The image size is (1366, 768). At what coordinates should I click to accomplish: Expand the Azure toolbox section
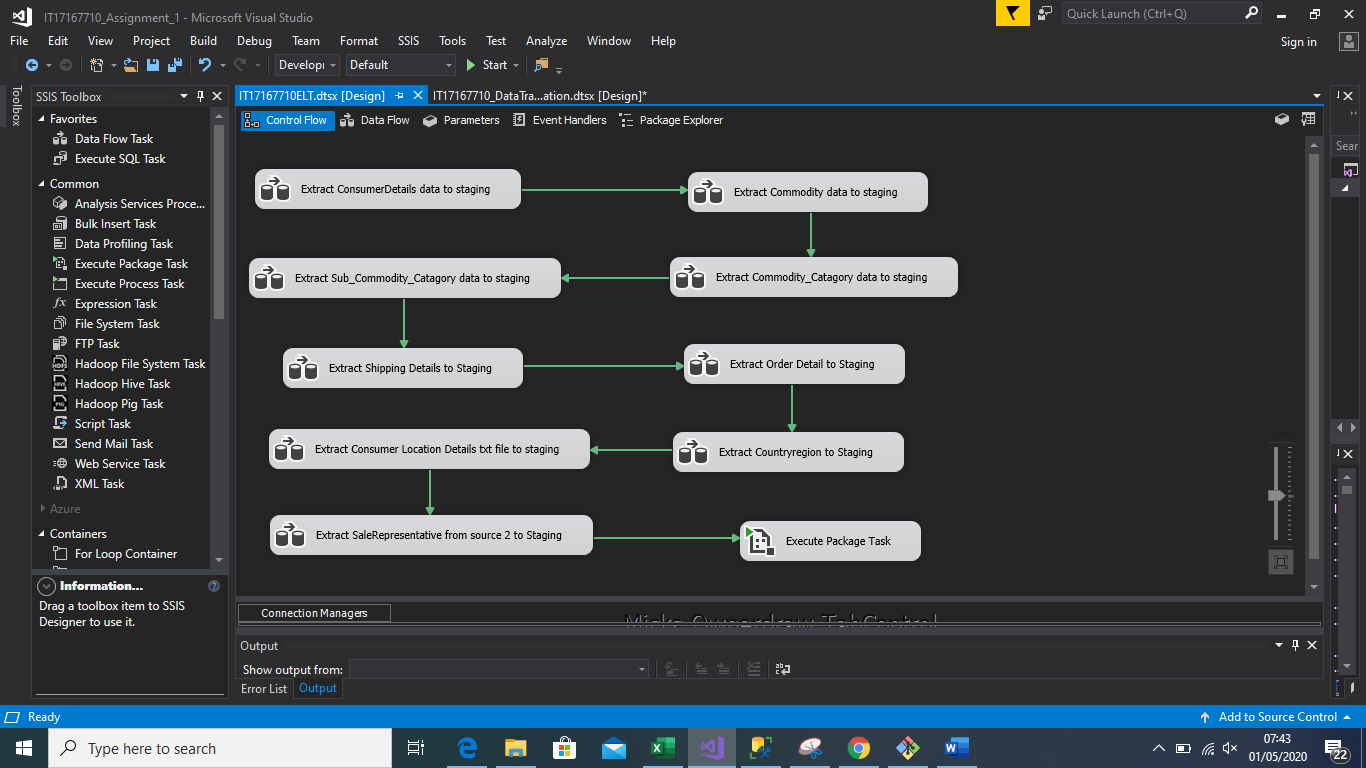[x=44, y=508]
